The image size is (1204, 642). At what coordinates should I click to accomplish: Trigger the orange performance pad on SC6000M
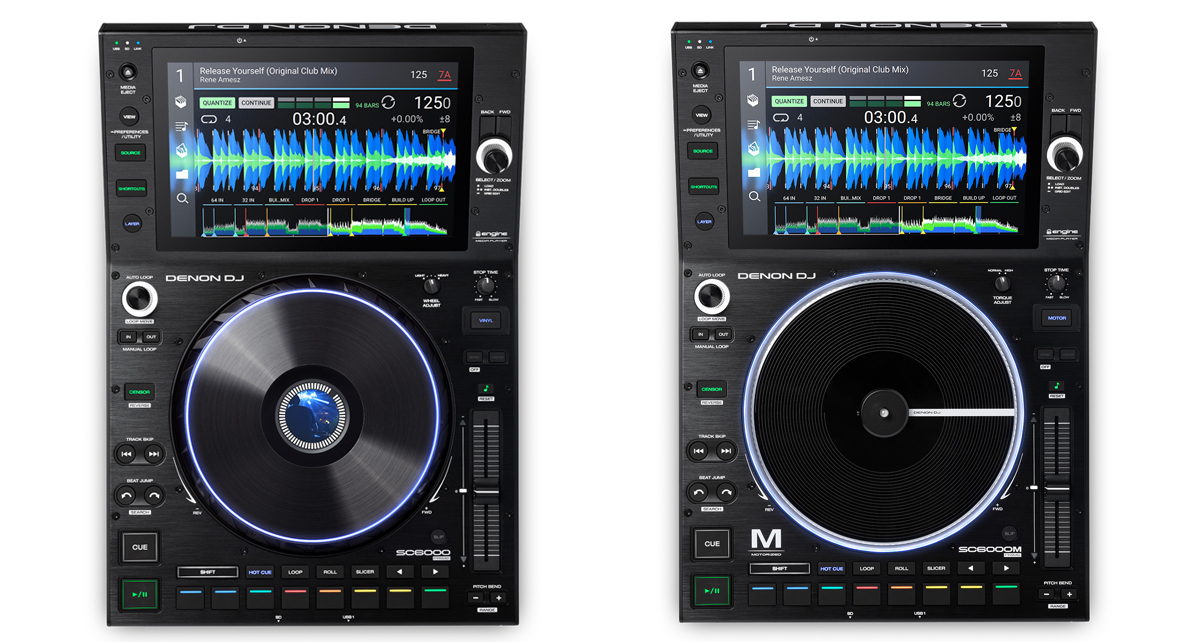[x=901, y=594]
